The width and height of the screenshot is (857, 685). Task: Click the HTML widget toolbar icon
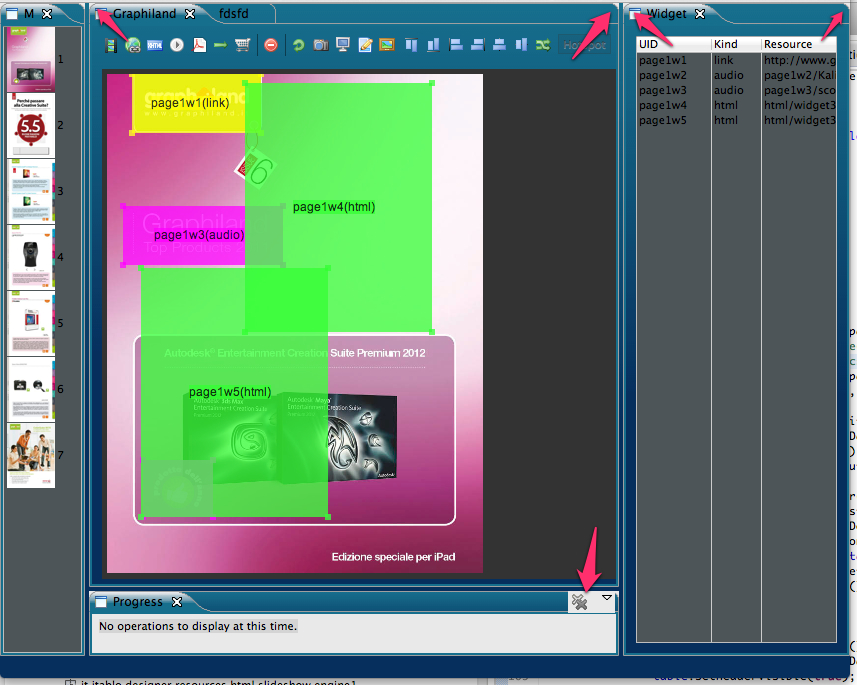(155, 45)
